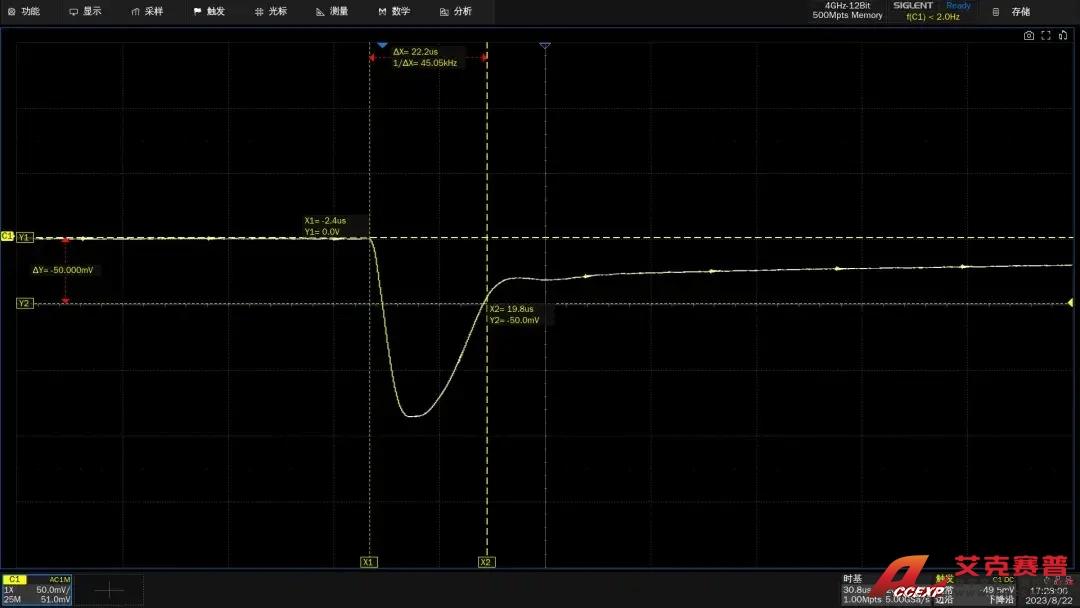Click the ΔY= -50.000mV readout
Image resolution: width=1080 pixels, height=608 pixels.
coord(63,270)
